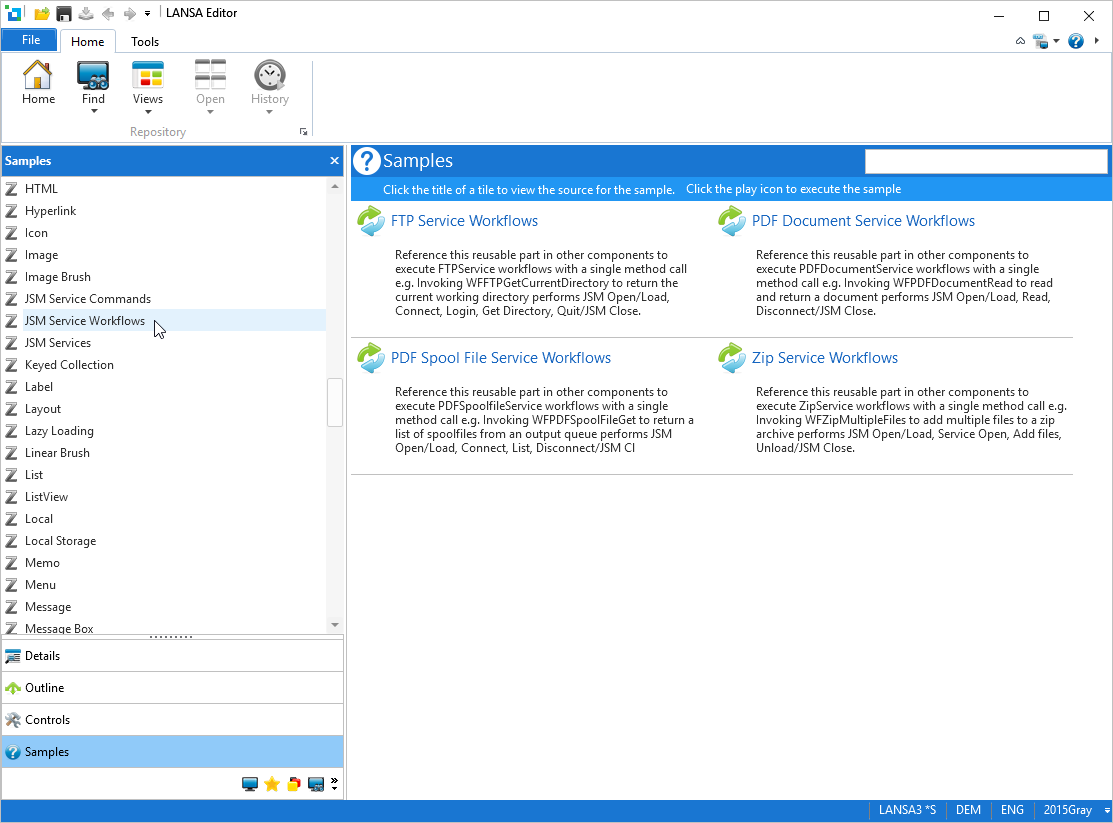The width and height of the screenshot is (1113, 823).
Task: Open PDF Spool File Service Workflows source
Action: (x=500, y=358)
